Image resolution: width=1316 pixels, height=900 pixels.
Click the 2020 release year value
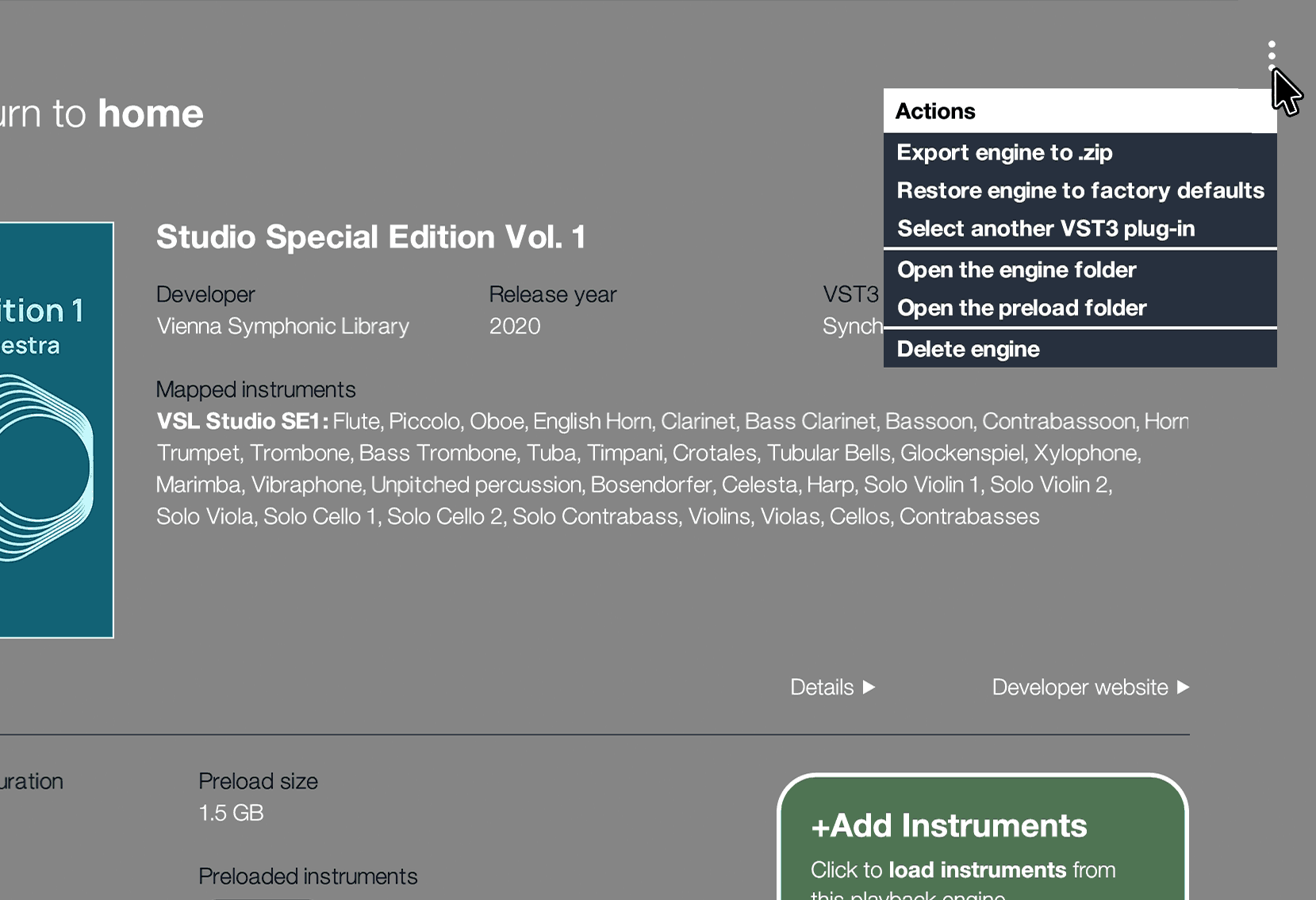[515, 326]
